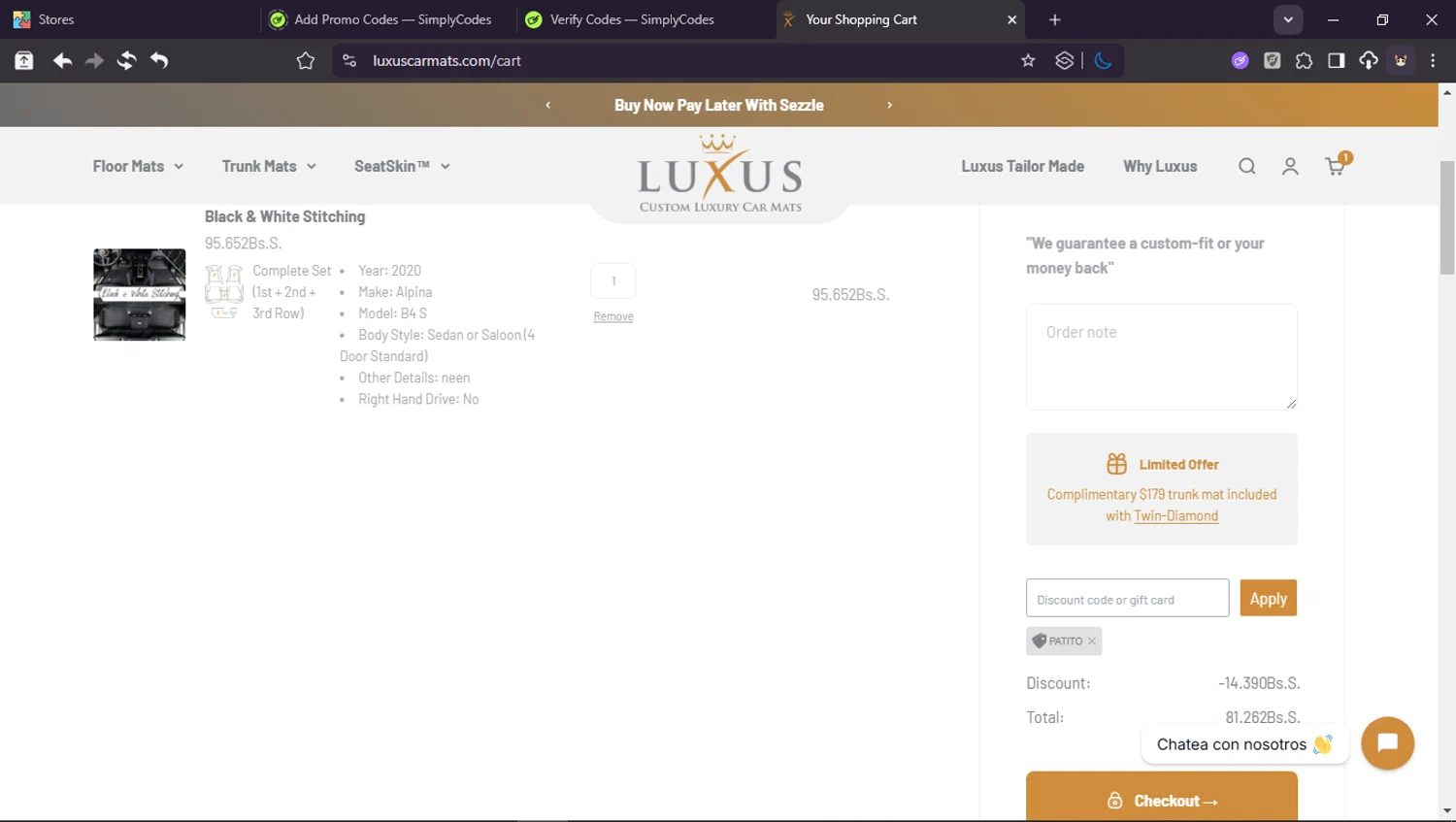Viewport: 1456px width, 822px height.
Task: Minimize the browser window
Action: (1333, 19)
